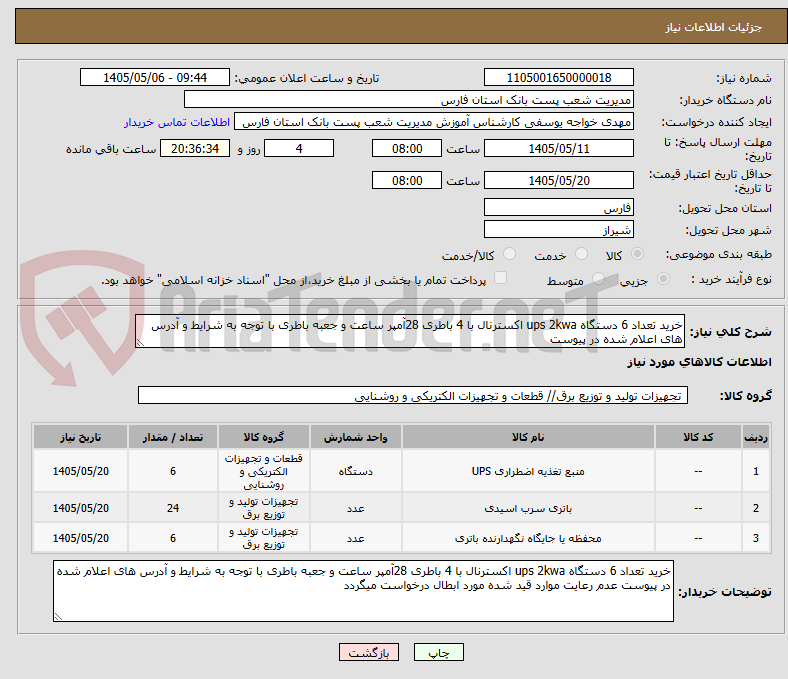Open the اطلاعات تماس خریدار link

(177, 122)
